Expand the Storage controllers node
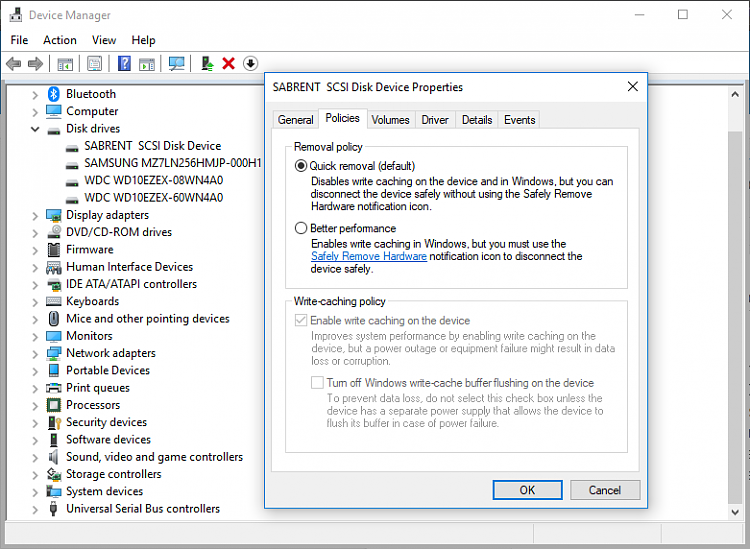 pyautogui.click(x=35, y=475)
